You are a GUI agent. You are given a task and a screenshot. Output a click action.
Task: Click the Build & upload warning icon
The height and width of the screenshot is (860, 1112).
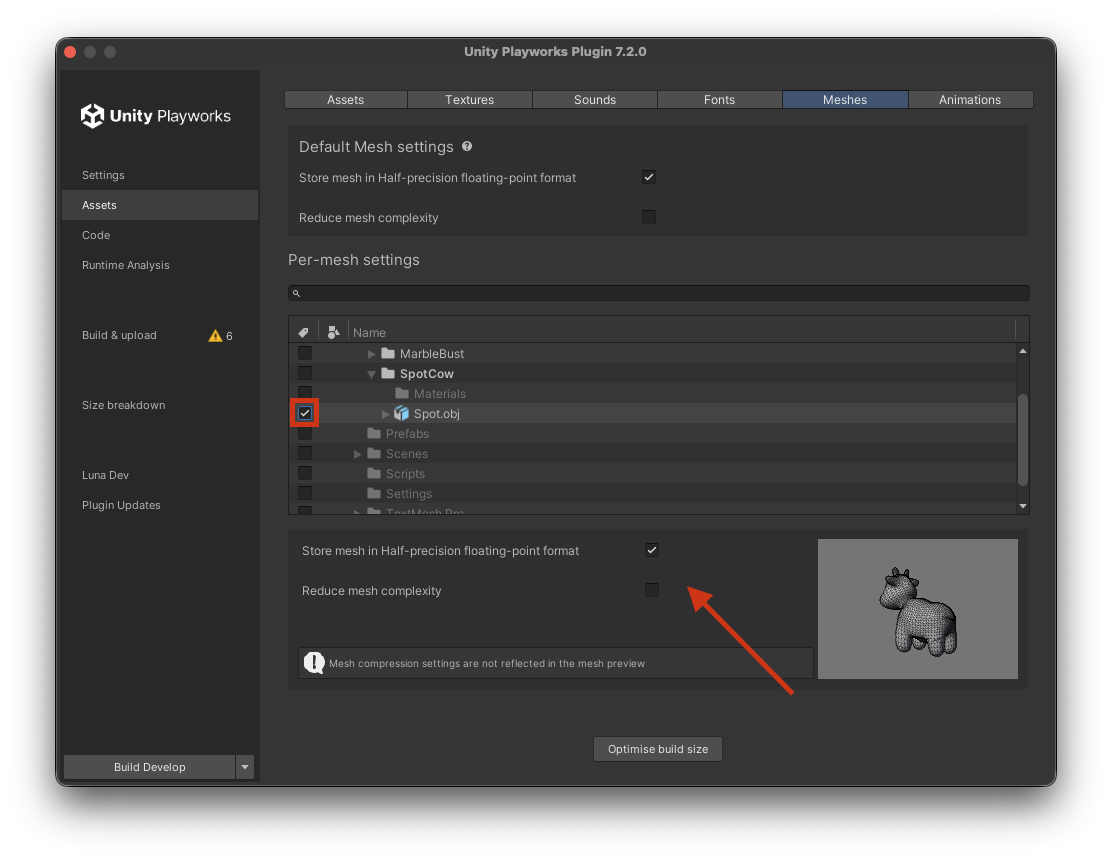215,336
